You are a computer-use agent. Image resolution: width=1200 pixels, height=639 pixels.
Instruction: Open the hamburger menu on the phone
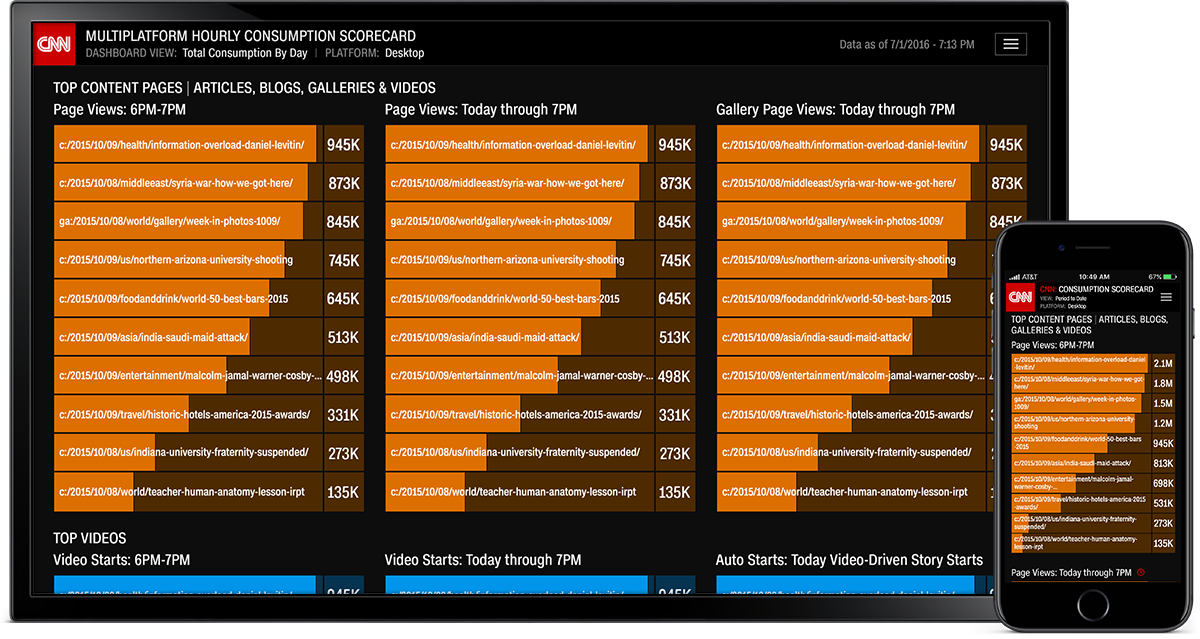coord(1166,297)
